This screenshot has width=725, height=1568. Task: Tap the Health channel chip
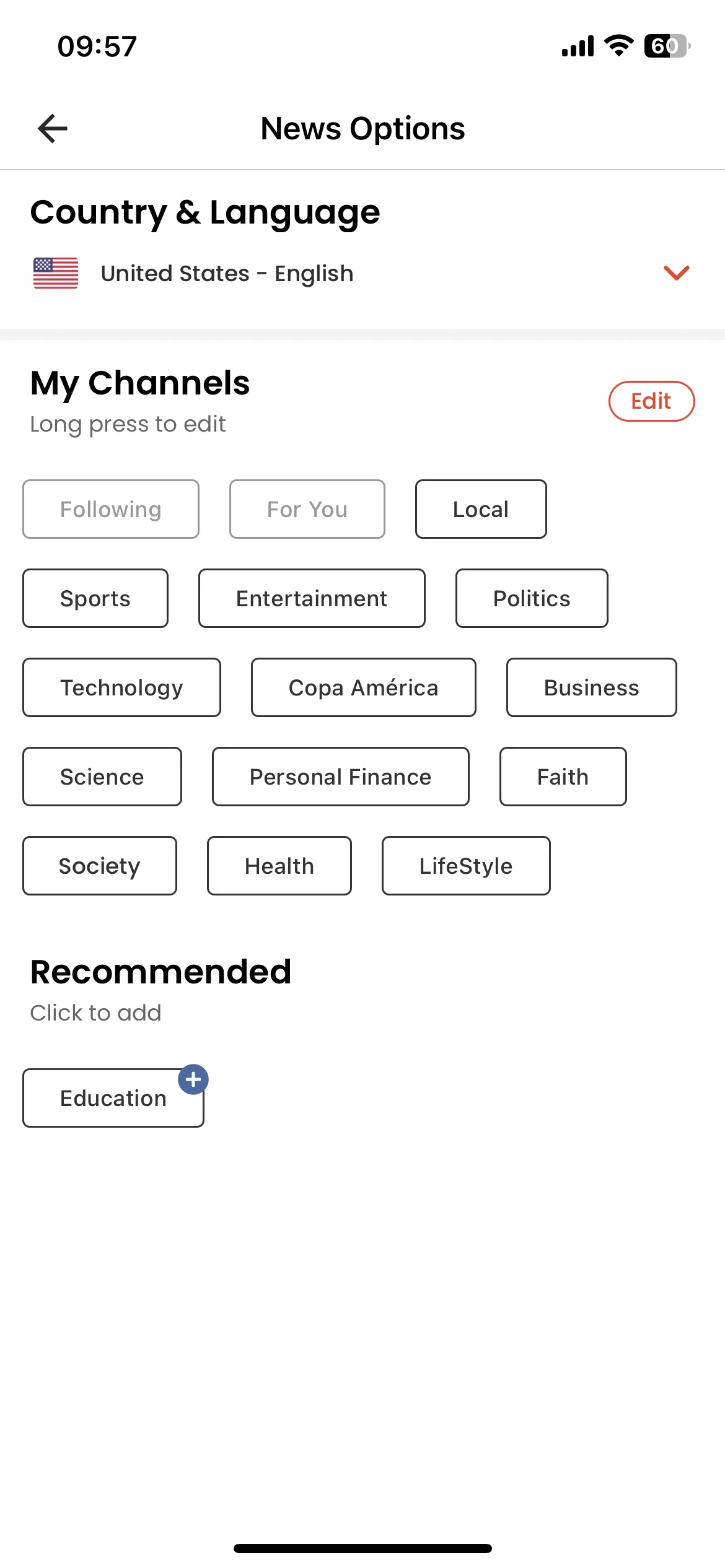coord(279,866)
